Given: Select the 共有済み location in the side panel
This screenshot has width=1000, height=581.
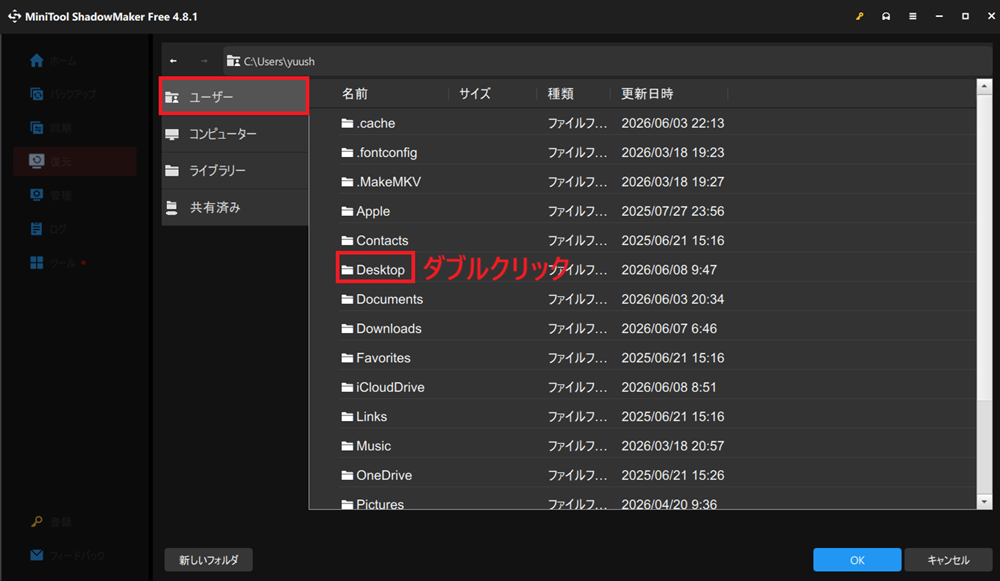Looking at the screenshot, I should pyautogui.click(x=234, y=207).
